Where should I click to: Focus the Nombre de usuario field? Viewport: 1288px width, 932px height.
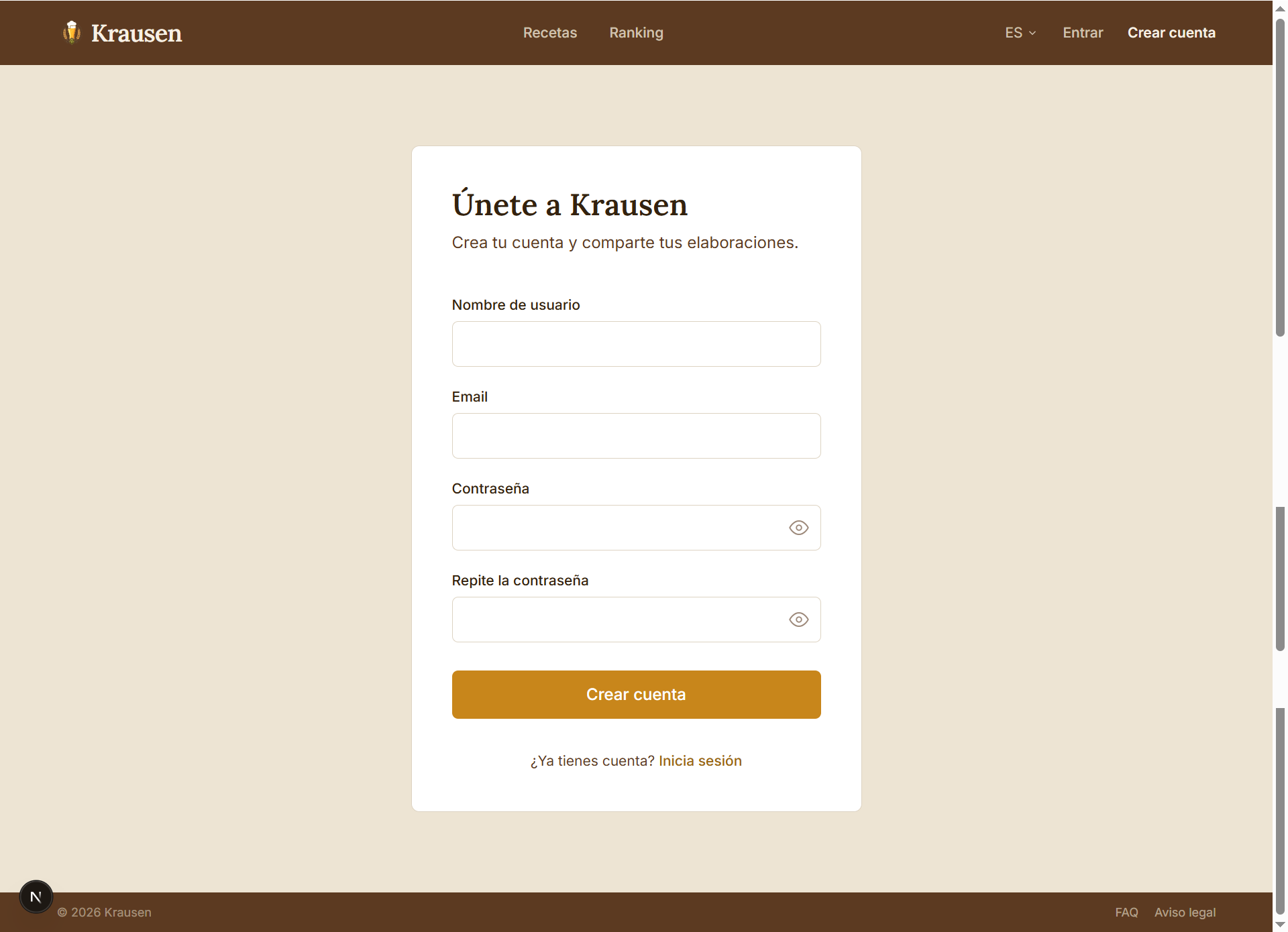click(x=636, y=344)
